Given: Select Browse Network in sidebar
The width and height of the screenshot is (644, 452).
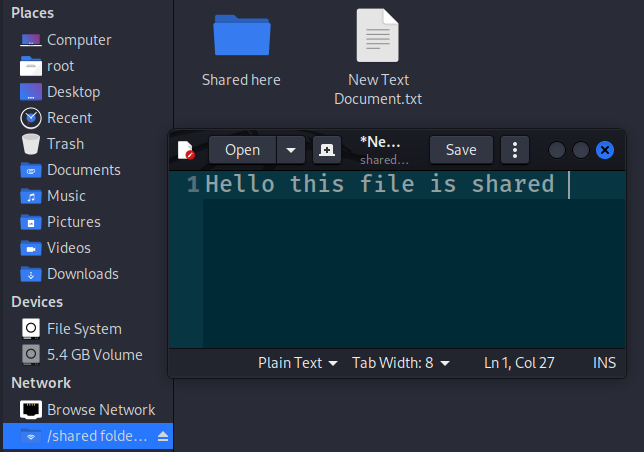Looking at the screenshot, I should tap(100, 410).
